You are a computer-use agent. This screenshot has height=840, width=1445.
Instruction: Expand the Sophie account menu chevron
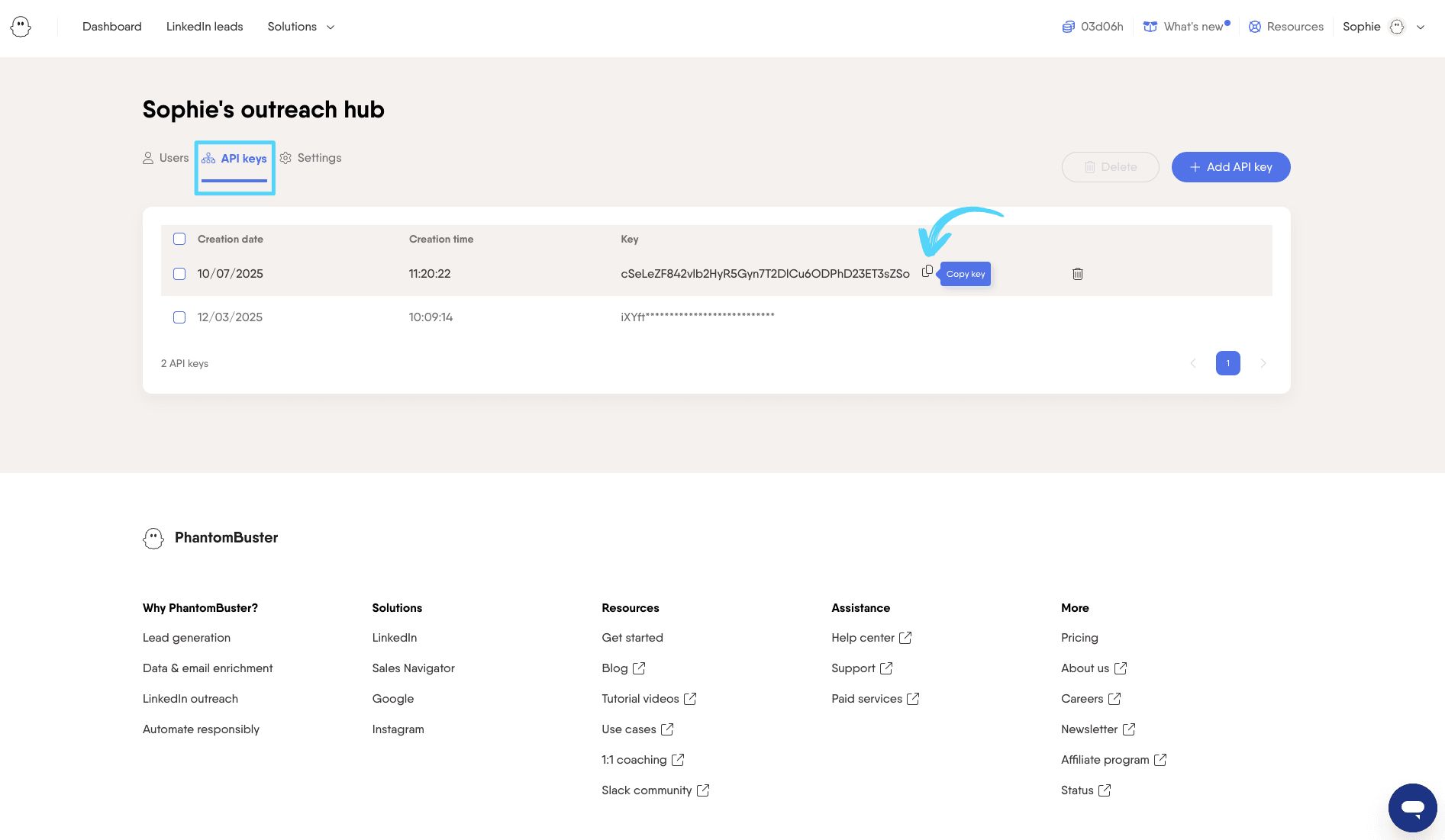[1421, 27]
